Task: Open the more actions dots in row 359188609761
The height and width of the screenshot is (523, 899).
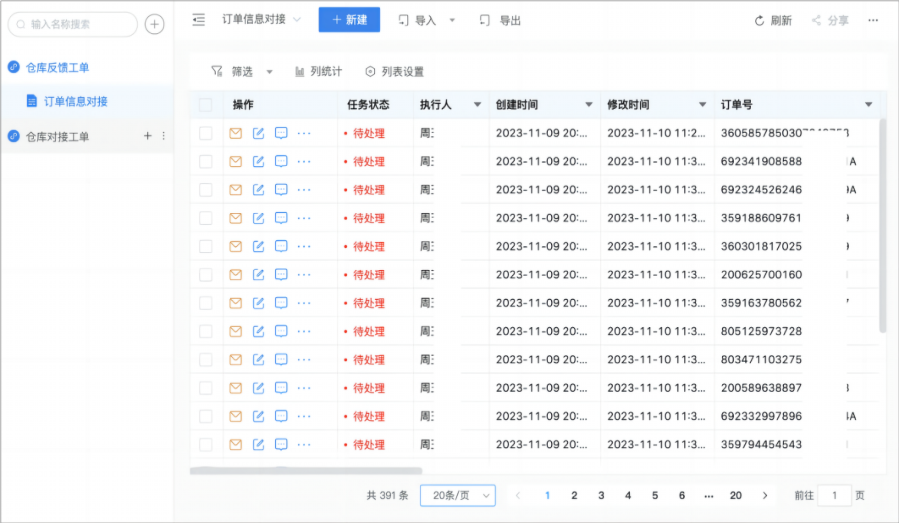Action: click(304, 218)
